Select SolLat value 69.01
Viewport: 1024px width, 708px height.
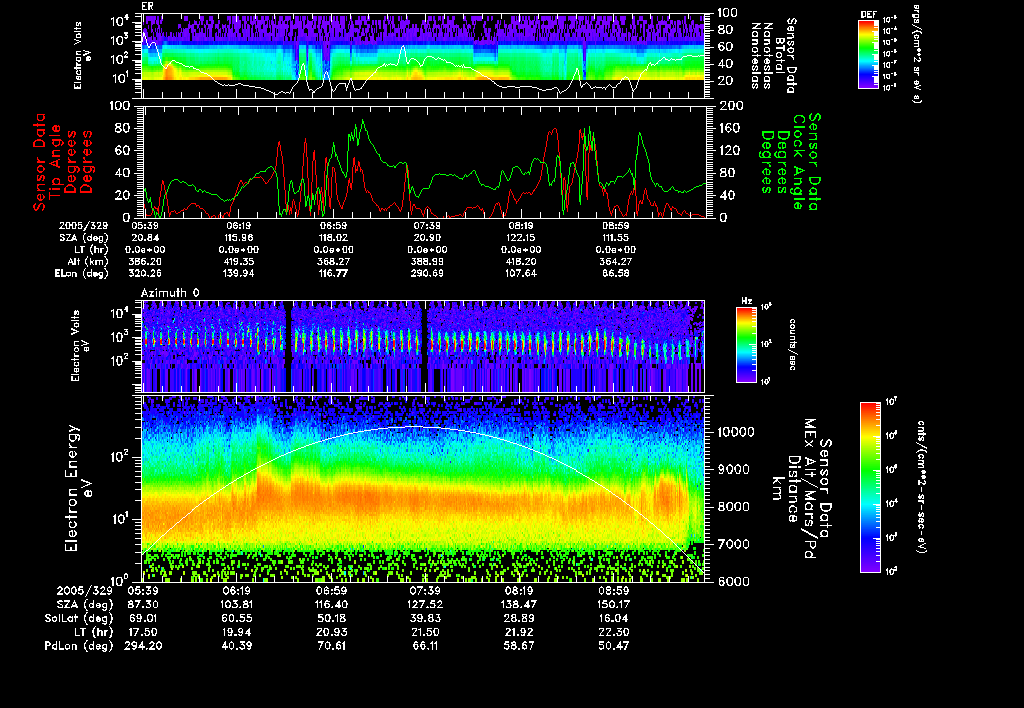(141, 619)
